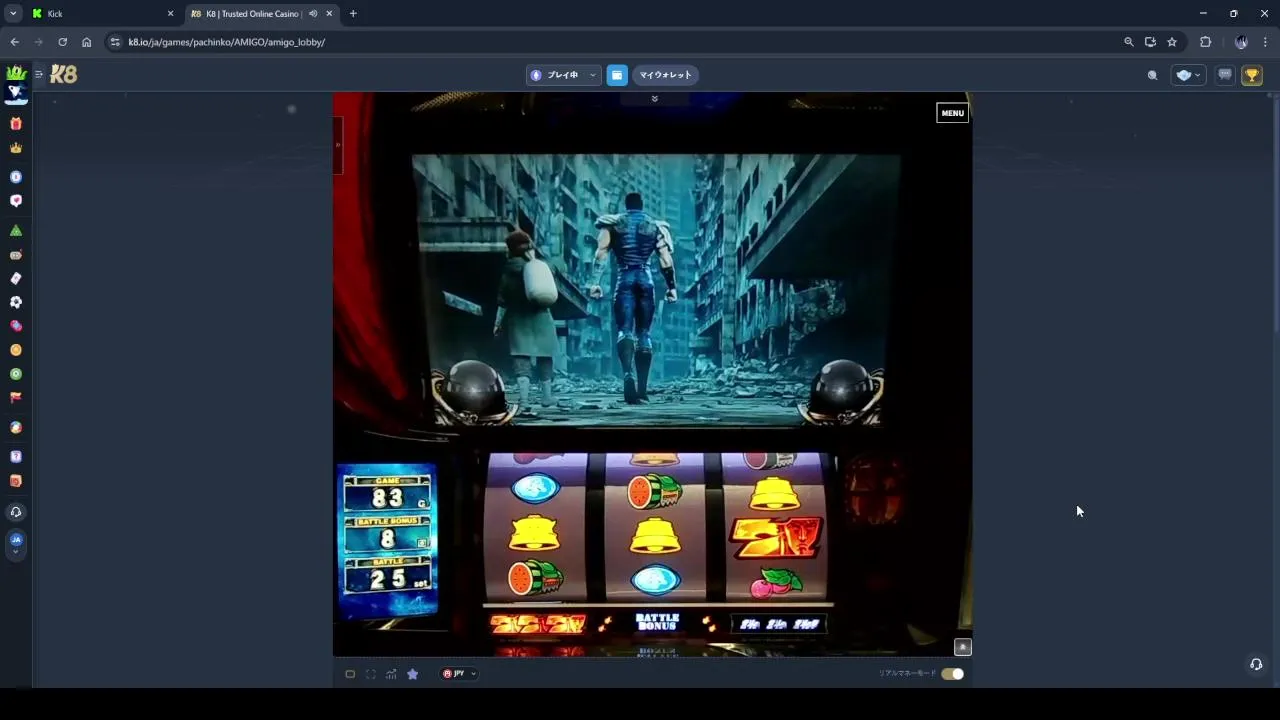Open the gift box sidebar icon
This screenshot has height=720, width=1280.
tap(15, 124)
